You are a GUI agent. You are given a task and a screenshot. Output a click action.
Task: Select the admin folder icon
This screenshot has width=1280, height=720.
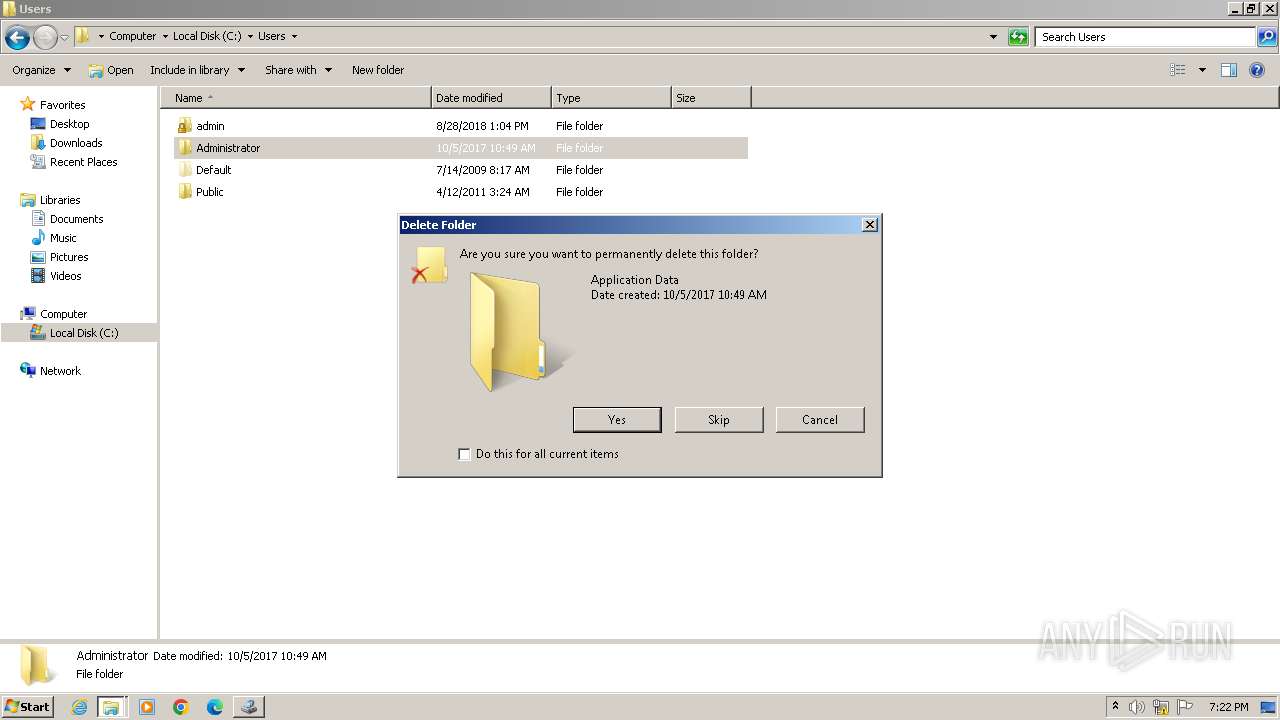point(185,126)
